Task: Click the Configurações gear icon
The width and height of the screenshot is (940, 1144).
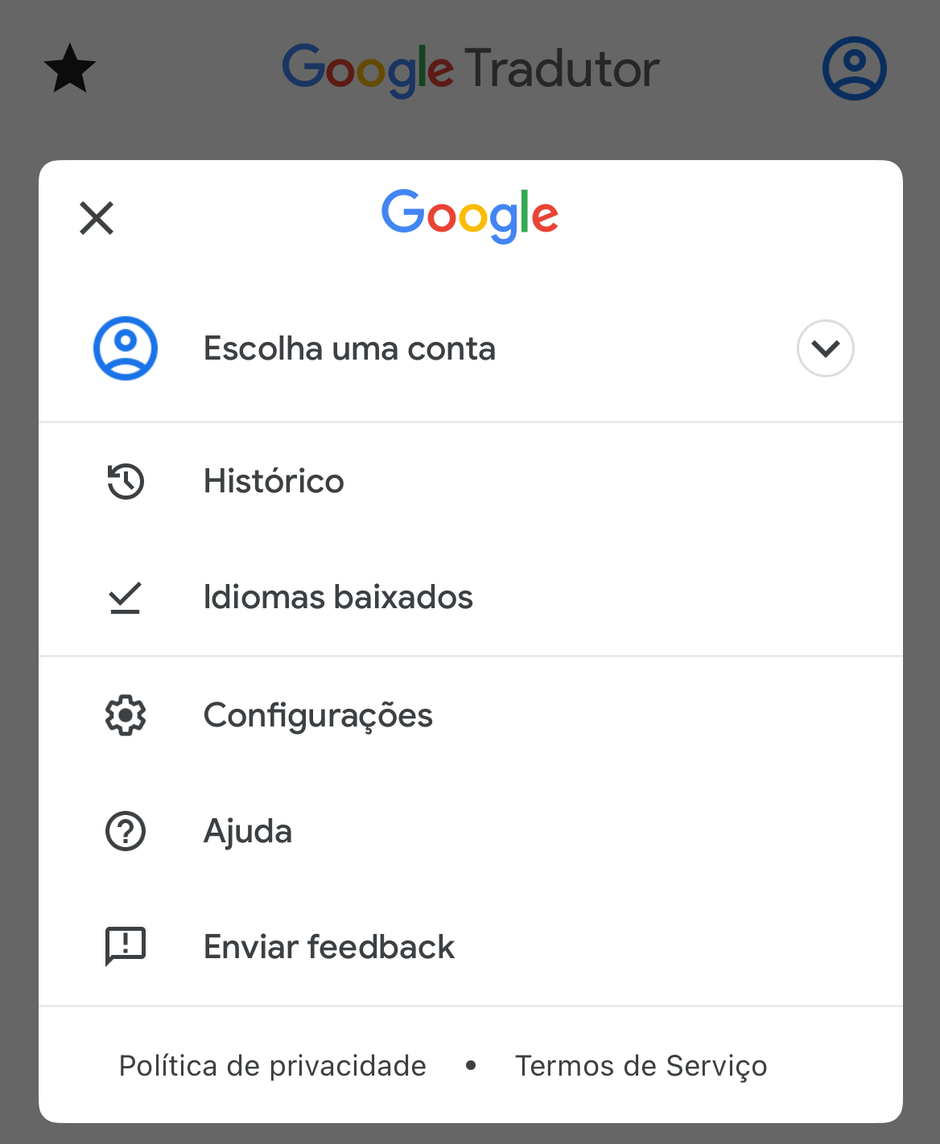Action: pos(125,716)
